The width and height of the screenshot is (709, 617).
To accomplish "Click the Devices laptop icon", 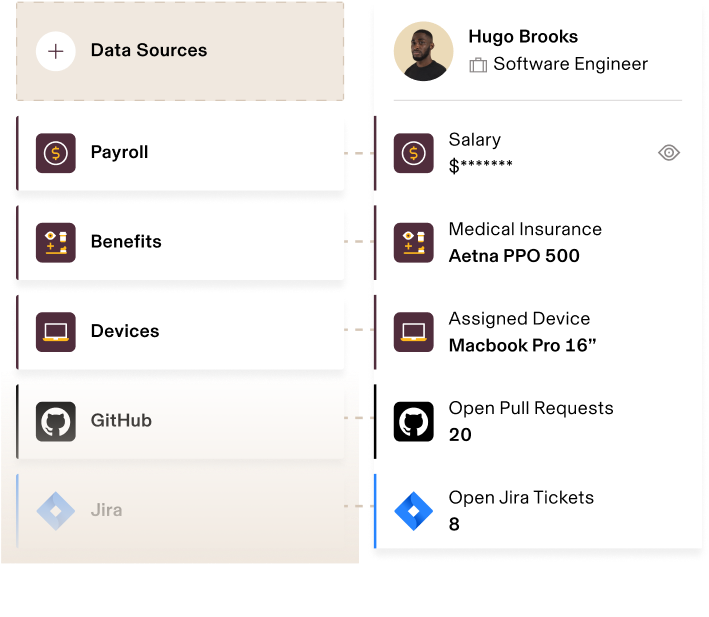I will 56,332.
